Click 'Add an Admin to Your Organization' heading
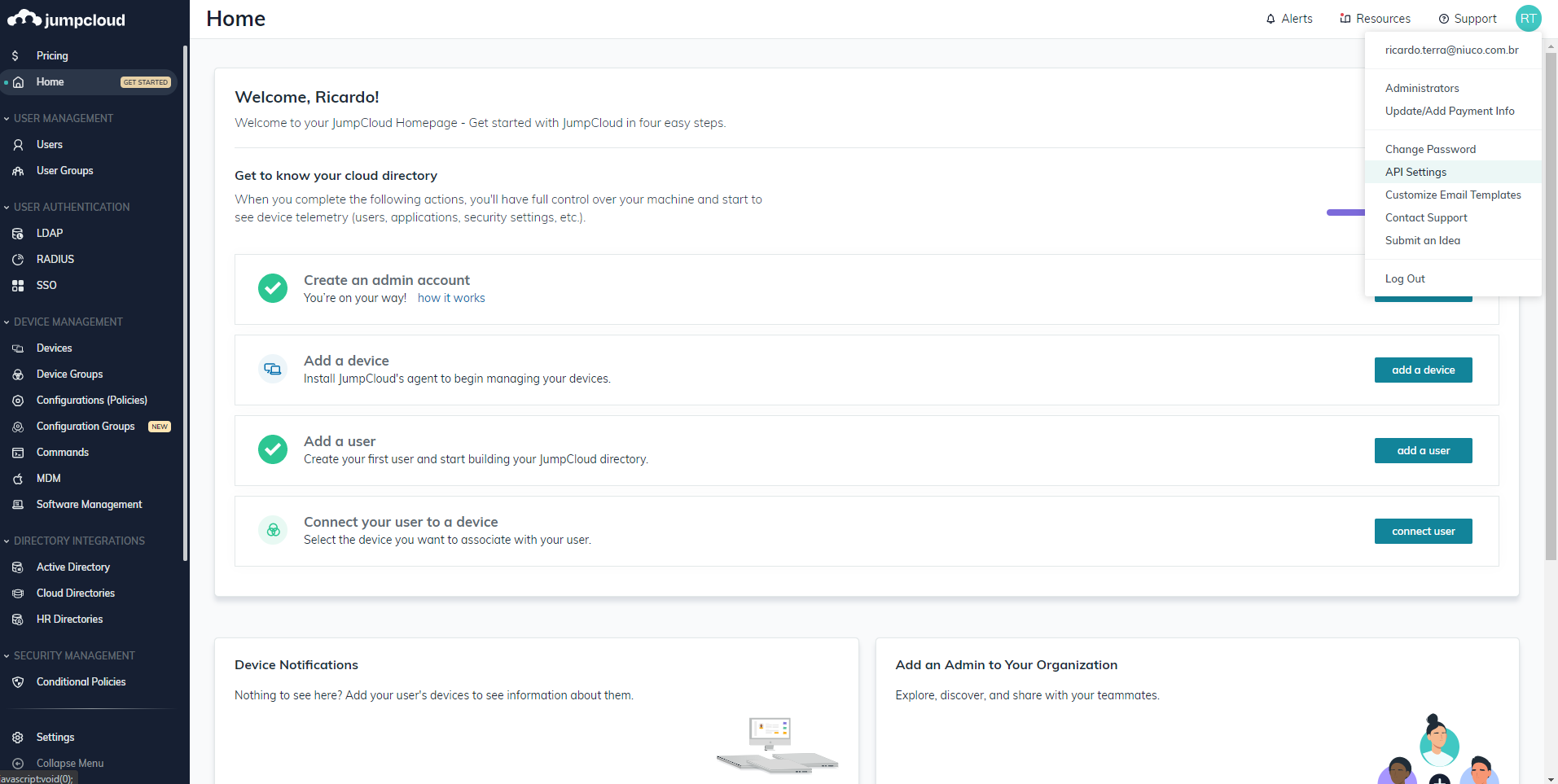 click(x=1006, y=665)
